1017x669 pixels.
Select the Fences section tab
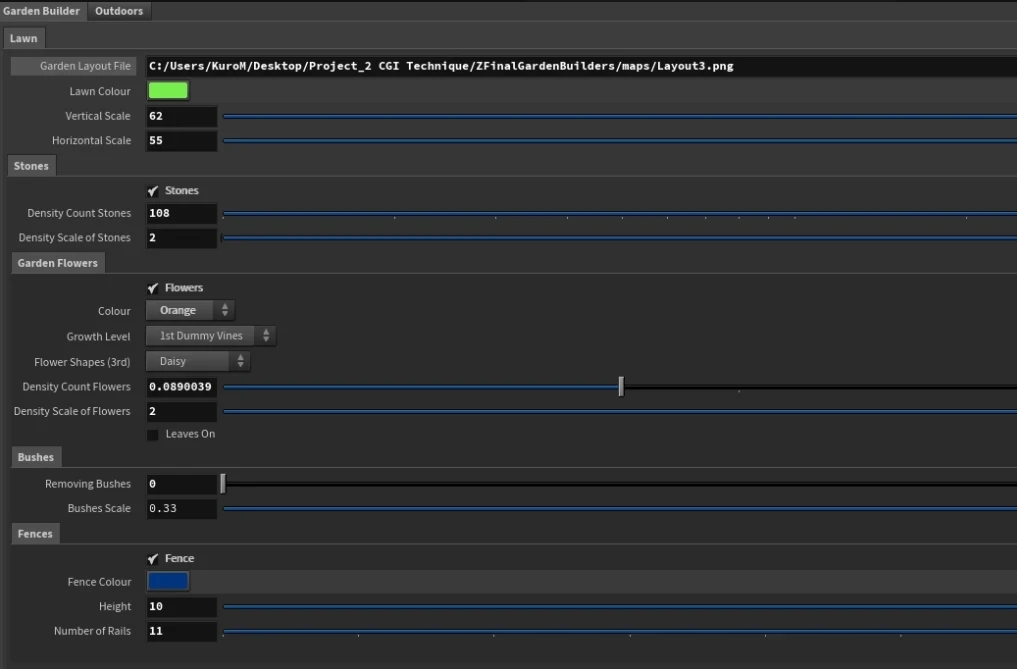pyautogui.click(x=35, y=533)
